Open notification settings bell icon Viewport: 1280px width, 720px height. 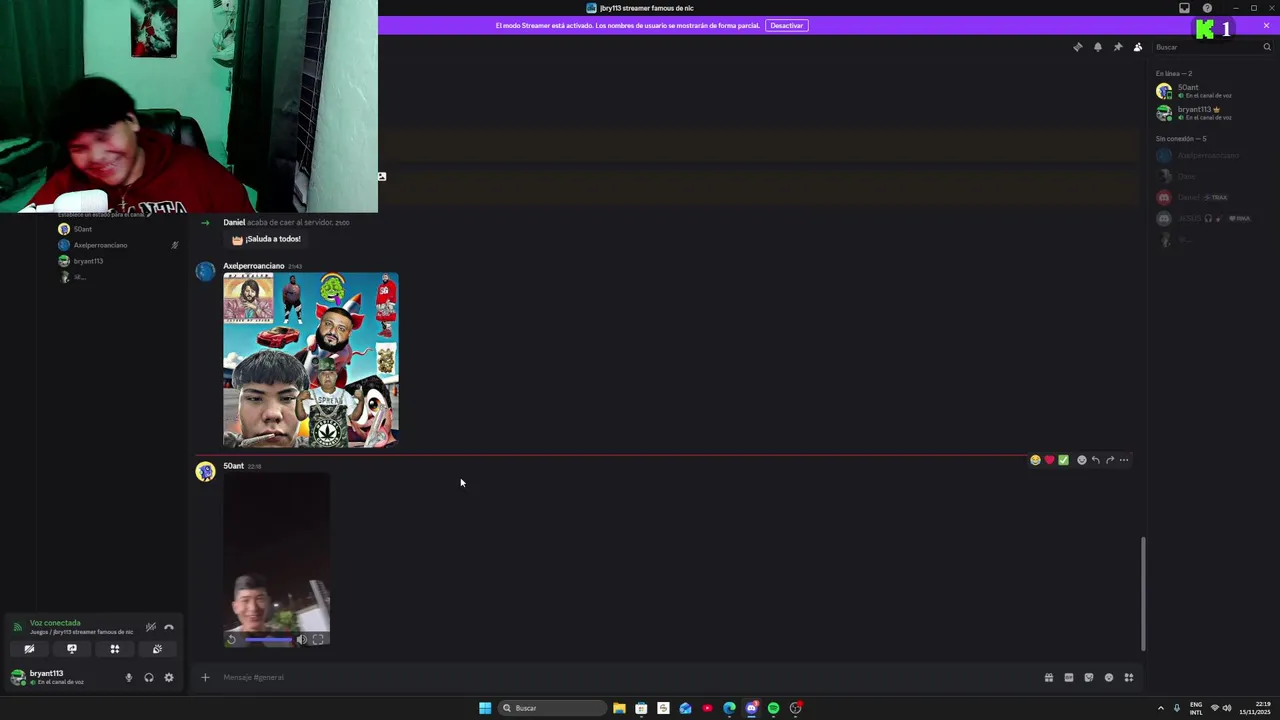[1097, 47]
